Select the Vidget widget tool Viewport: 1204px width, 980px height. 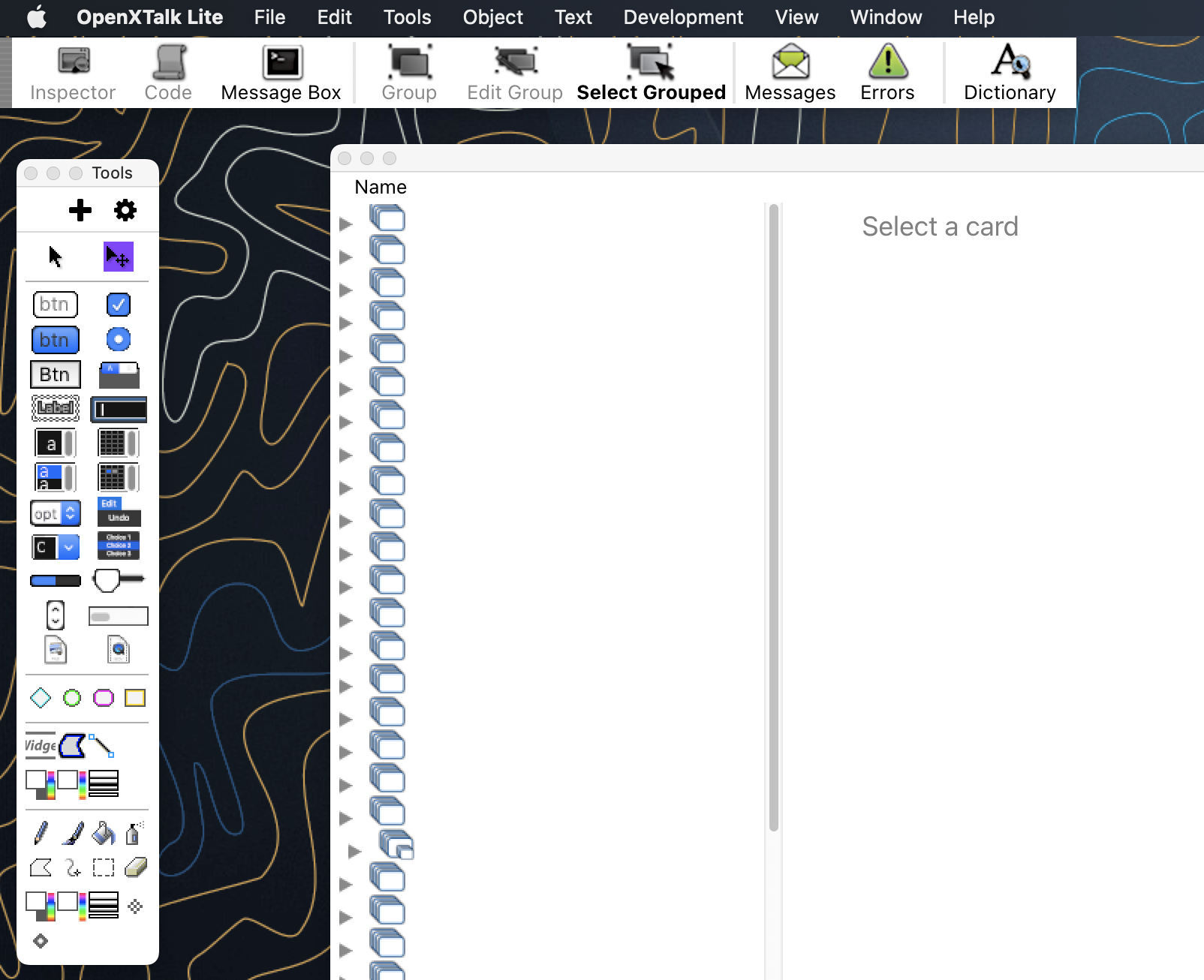click(x=41, y=745)
